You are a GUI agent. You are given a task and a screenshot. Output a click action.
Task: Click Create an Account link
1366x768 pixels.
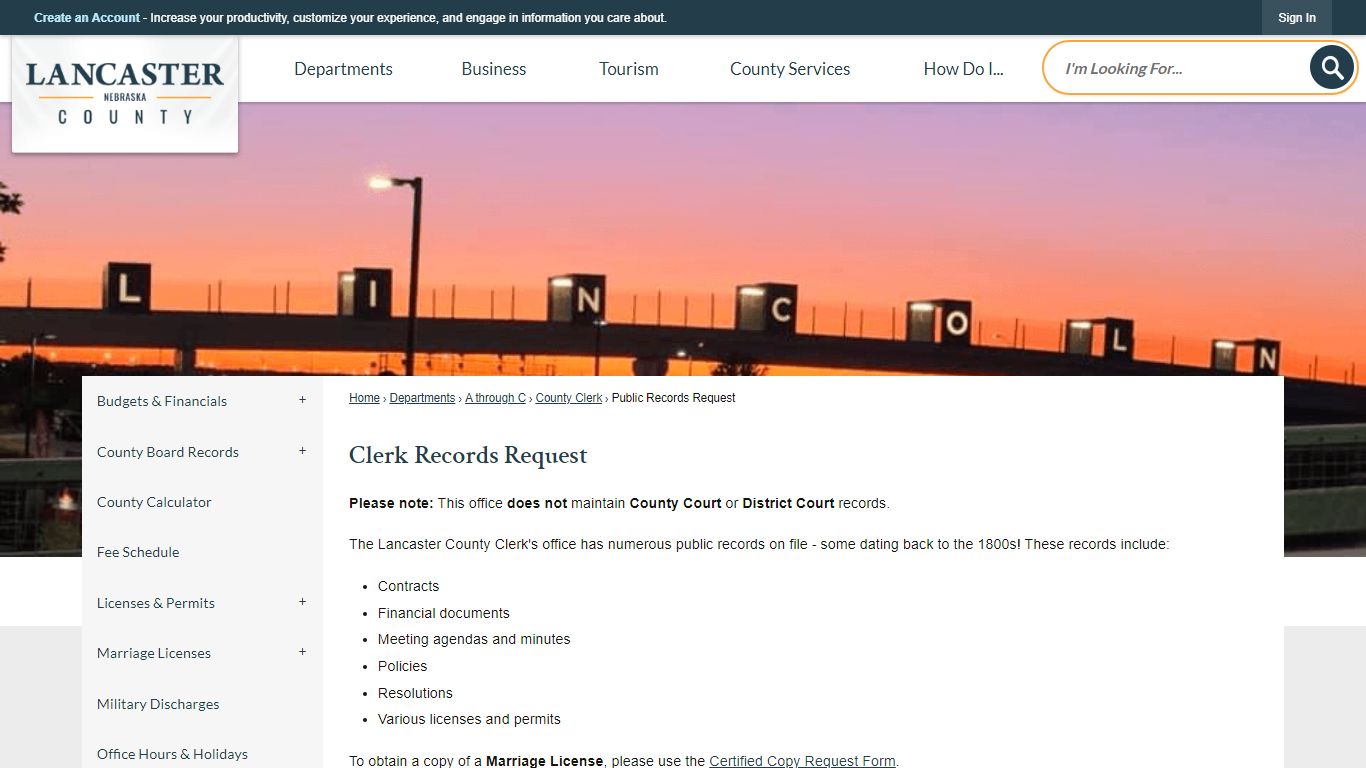tap(87, 18)
